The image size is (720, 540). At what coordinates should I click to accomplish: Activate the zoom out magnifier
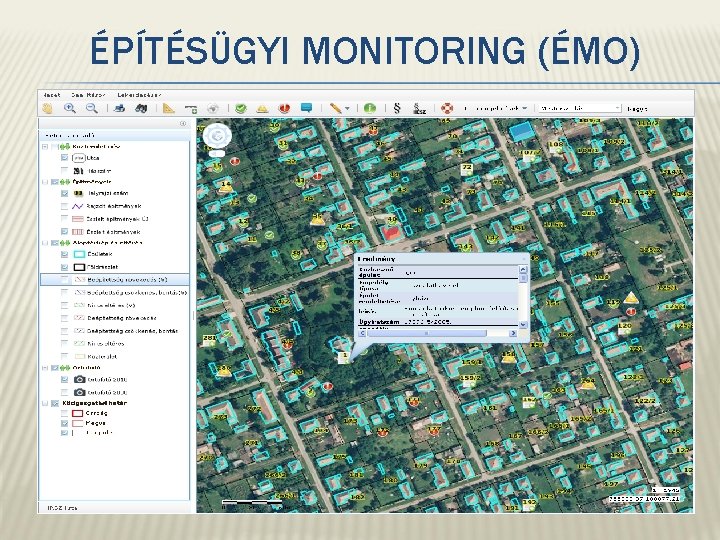point(92,108)
